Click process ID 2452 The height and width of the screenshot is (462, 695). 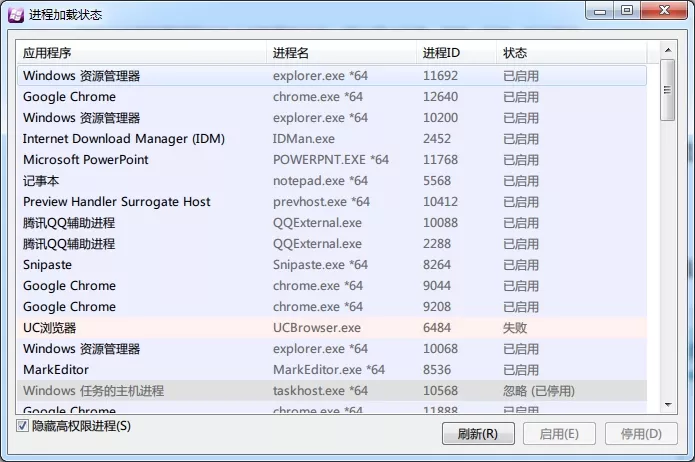[x=437, y=139]
